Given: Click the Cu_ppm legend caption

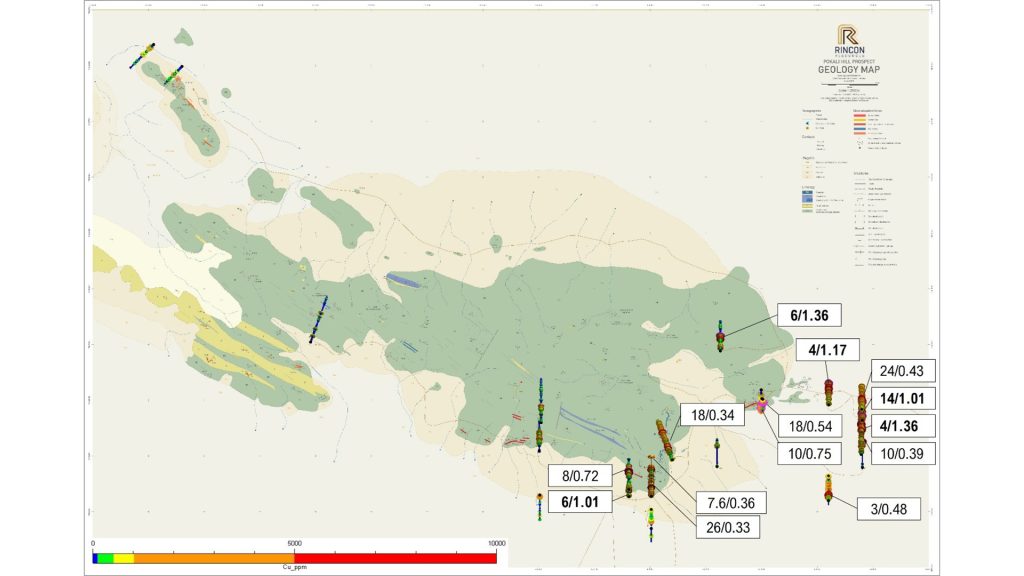Looking at the screenshot, I should tap(295, 567).
